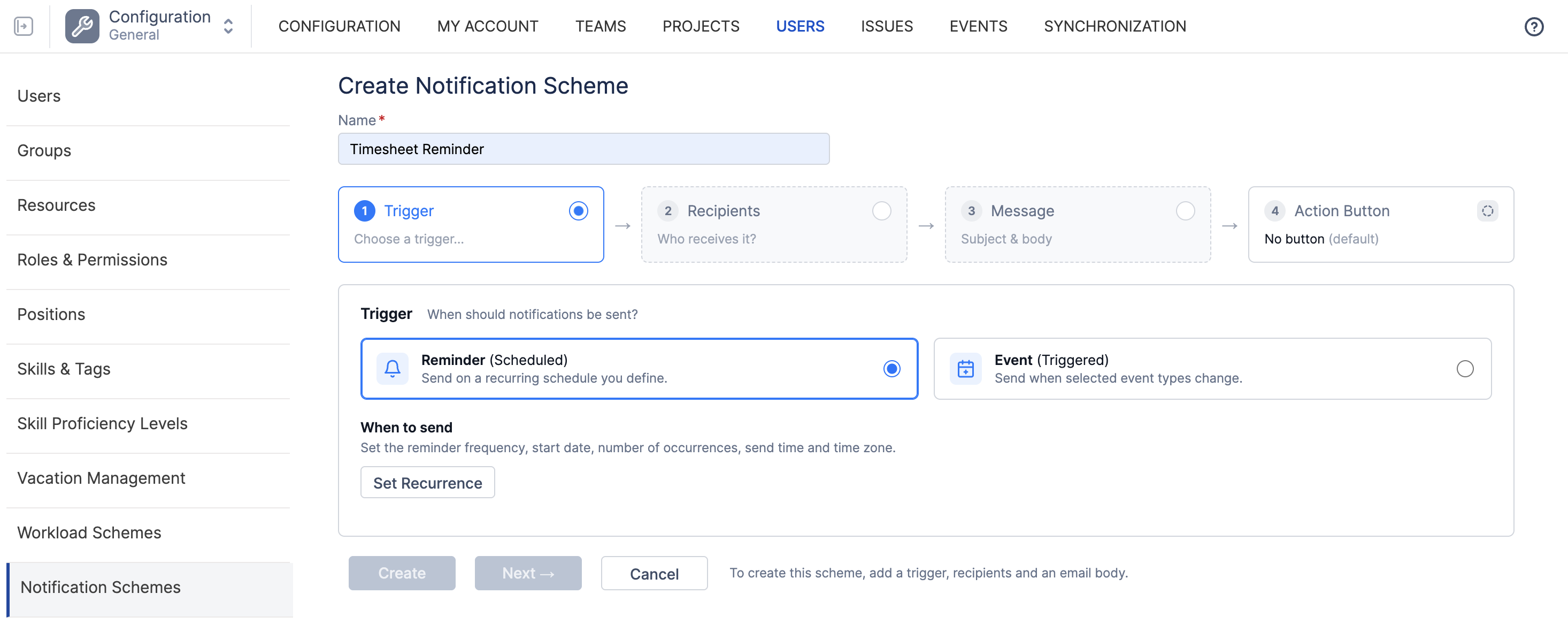The width and height of the screenshot is (1568, 624).
Task: Open the SYNCHRONIZATION tab
Action: click(1114, 26)
